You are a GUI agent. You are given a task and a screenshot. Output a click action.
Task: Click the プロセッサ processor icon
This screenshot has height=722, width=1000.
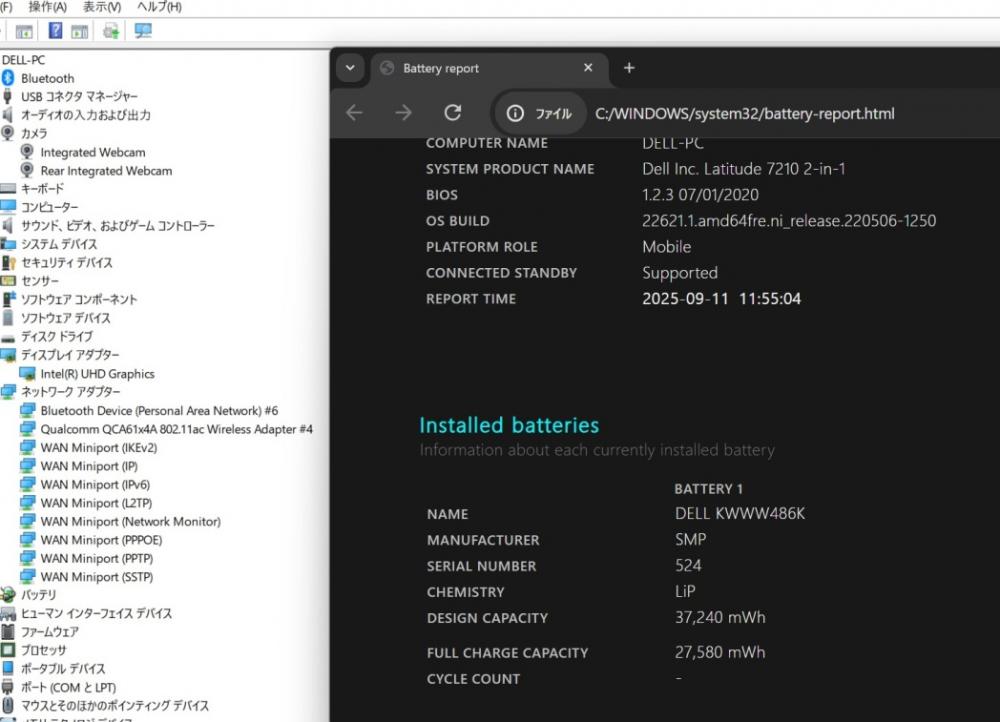tap(8, 650)
